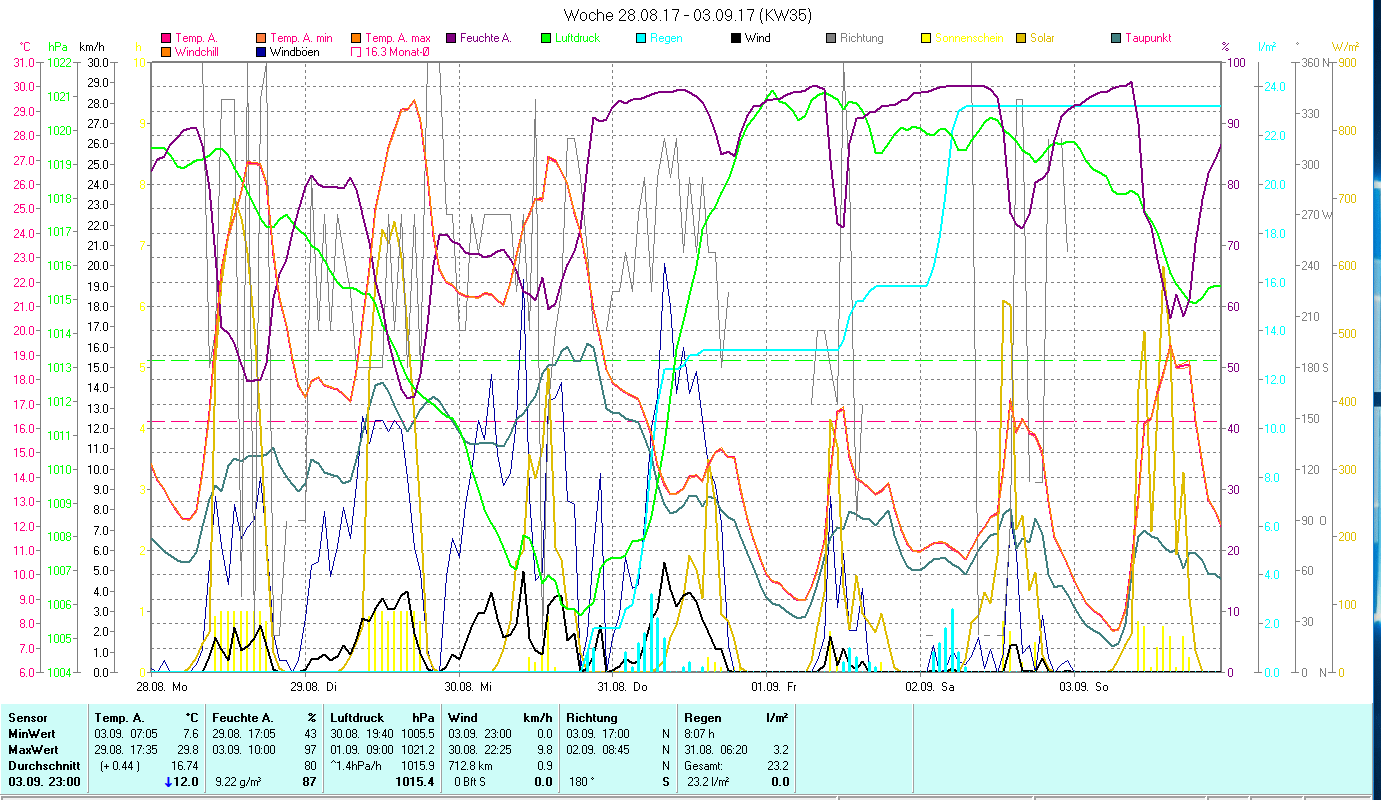
Task: Click the 'MaxWert' row label
Action: 32,750
